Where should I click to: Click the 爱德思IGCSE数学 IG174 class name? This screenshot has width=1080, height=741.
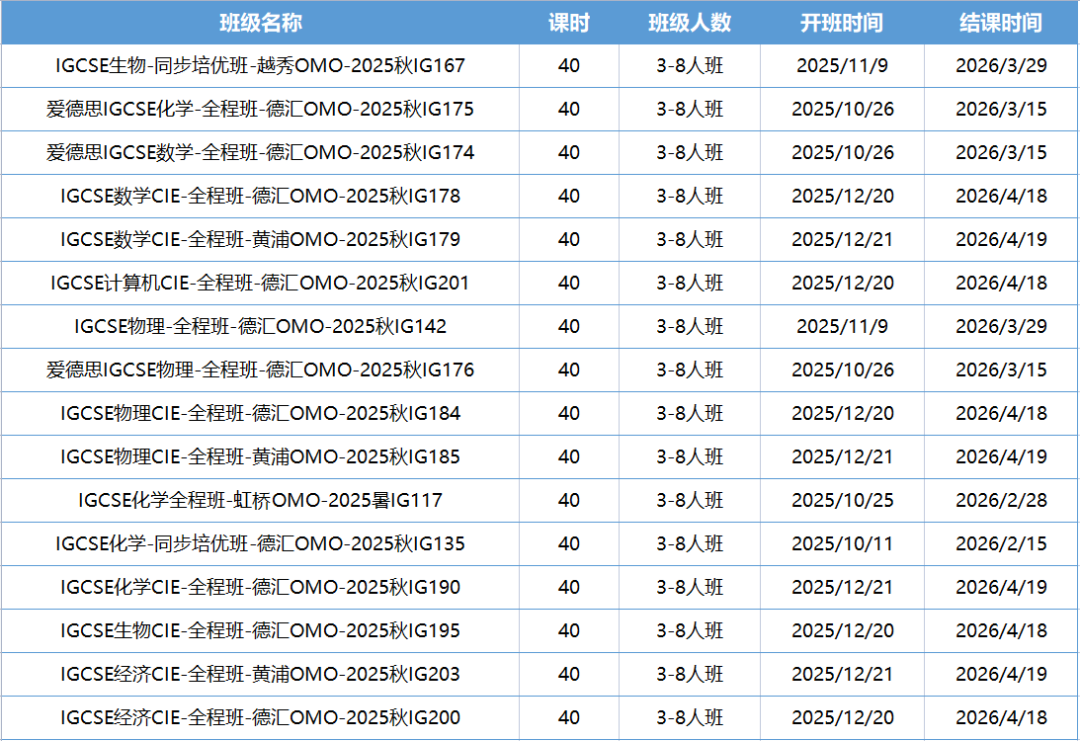coord(260,153)
